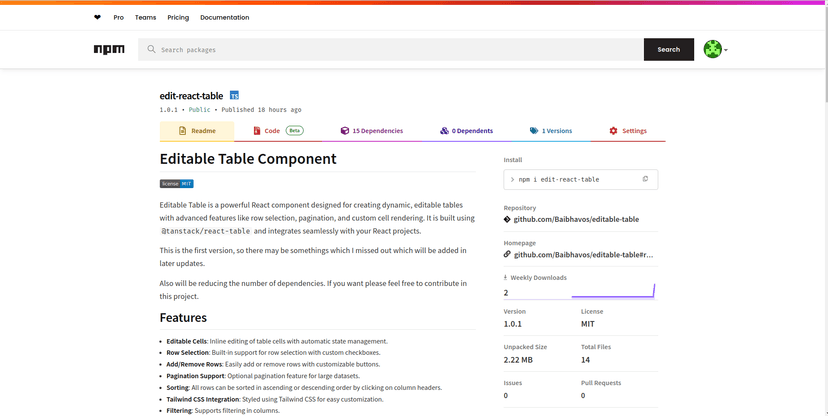Click the weekly downloads value 2
The height and width of the screenshot is (416, 828).
[506, 292]
